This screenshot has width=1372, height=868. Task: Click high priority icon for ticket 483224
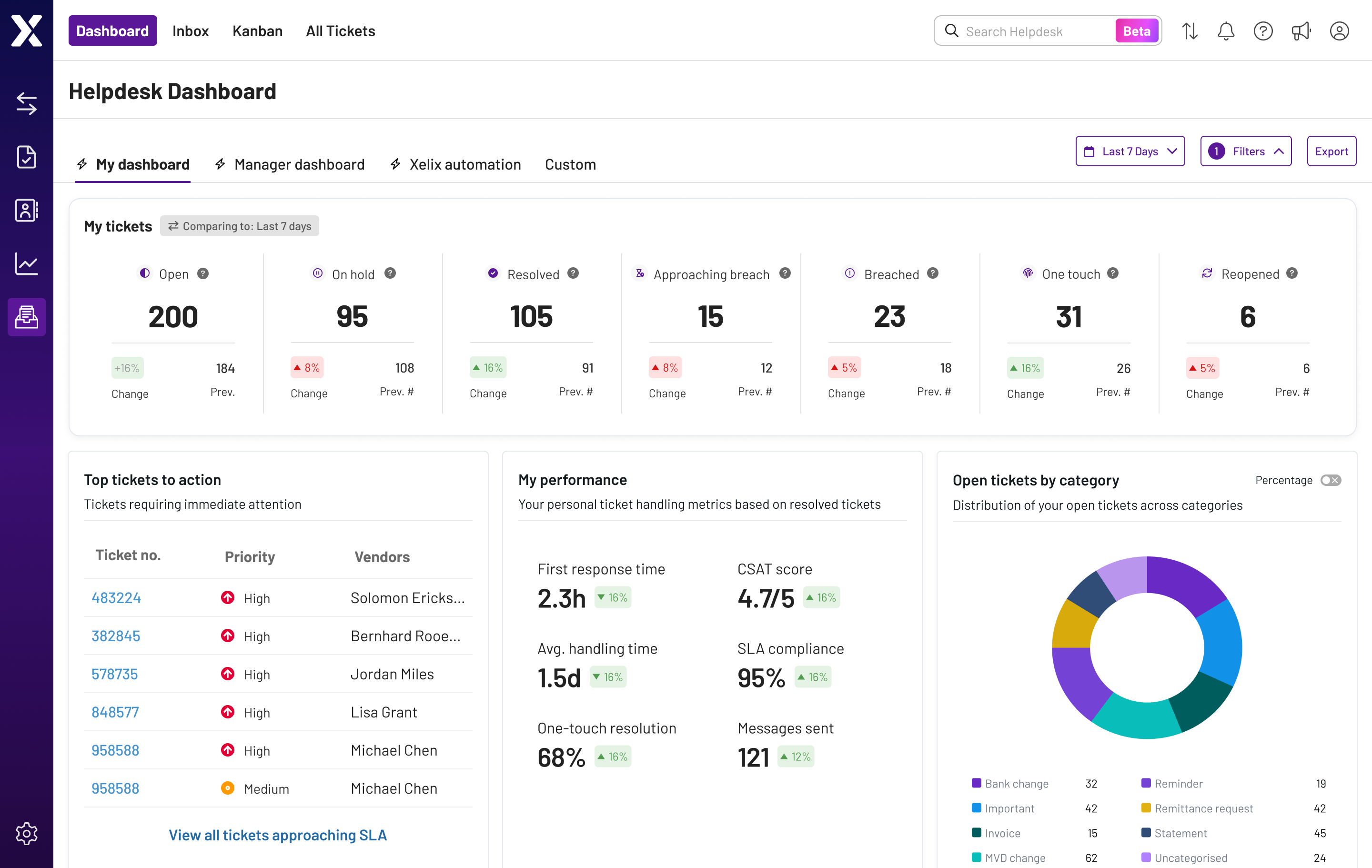point(227,597)
